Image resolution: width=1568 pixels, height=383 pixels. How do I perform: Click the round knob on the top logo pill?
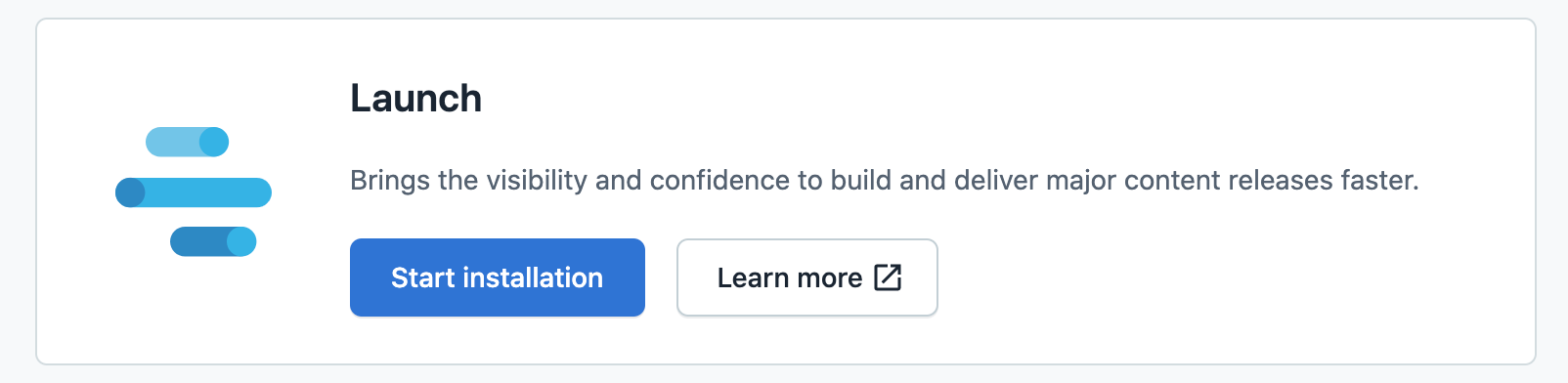click(214, 142)
